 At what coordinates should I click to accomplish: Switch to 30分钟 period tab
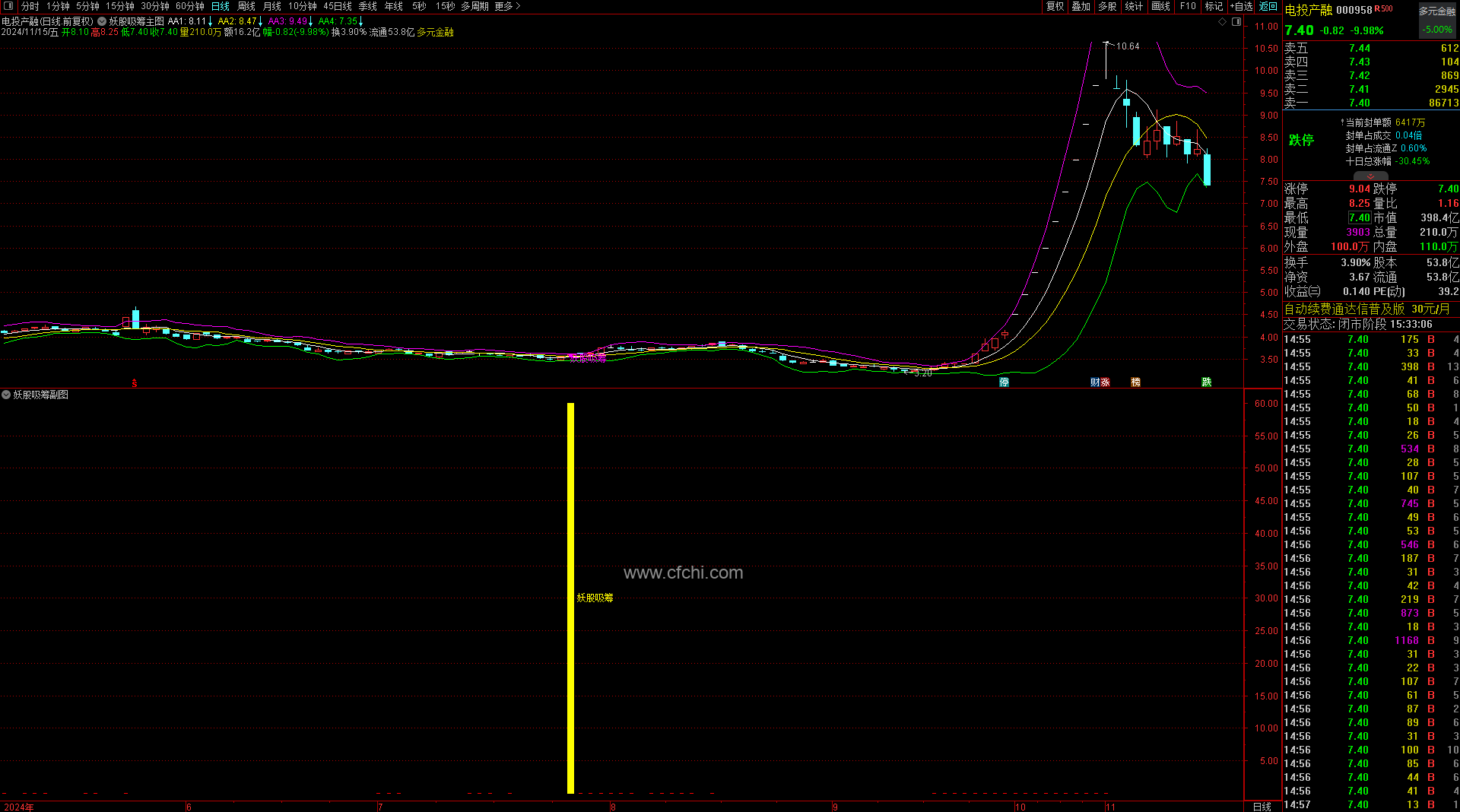[x=155, y=6]
